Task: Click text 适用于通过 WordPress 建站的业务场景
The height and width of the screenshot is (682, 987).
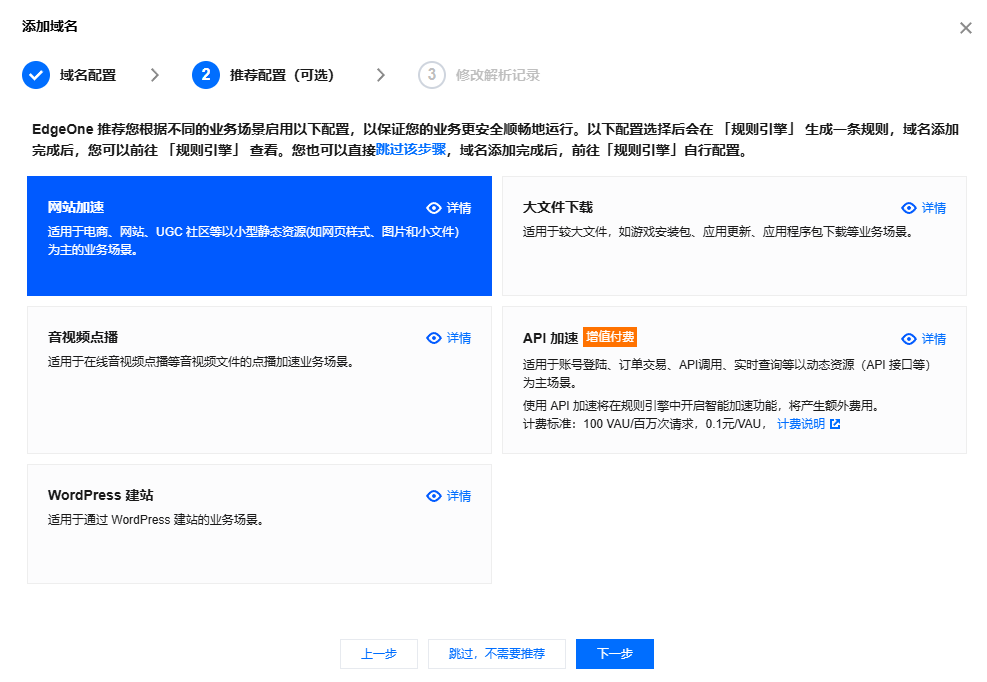Action: 155,520
